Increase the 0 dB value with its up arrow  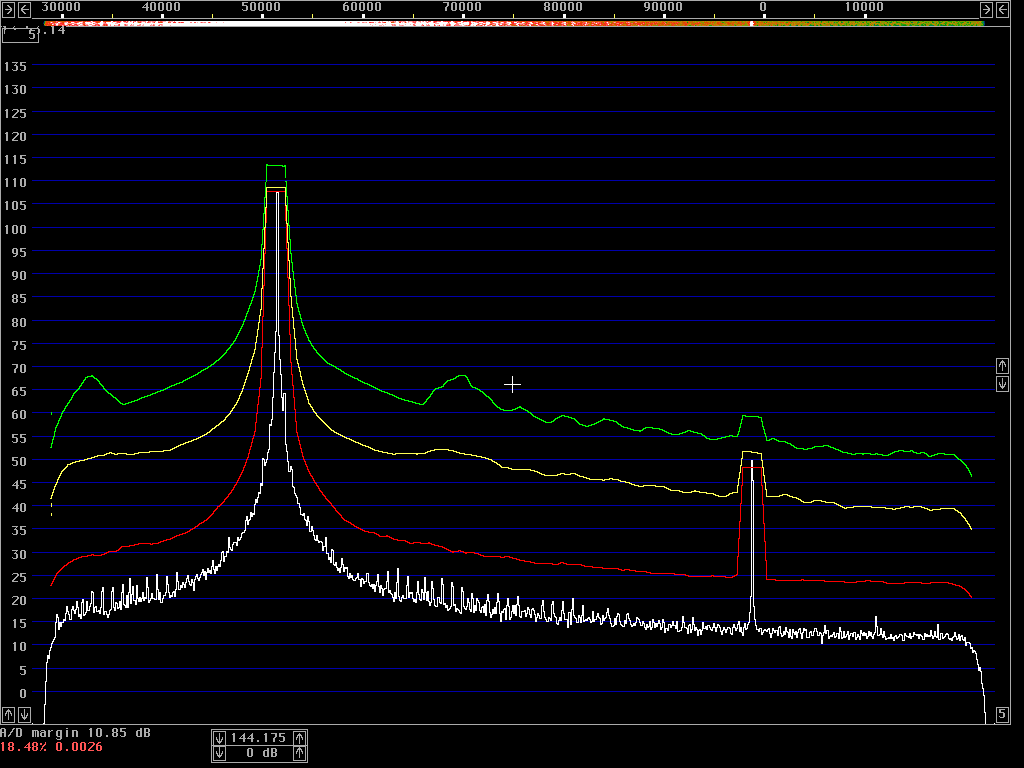300,754
